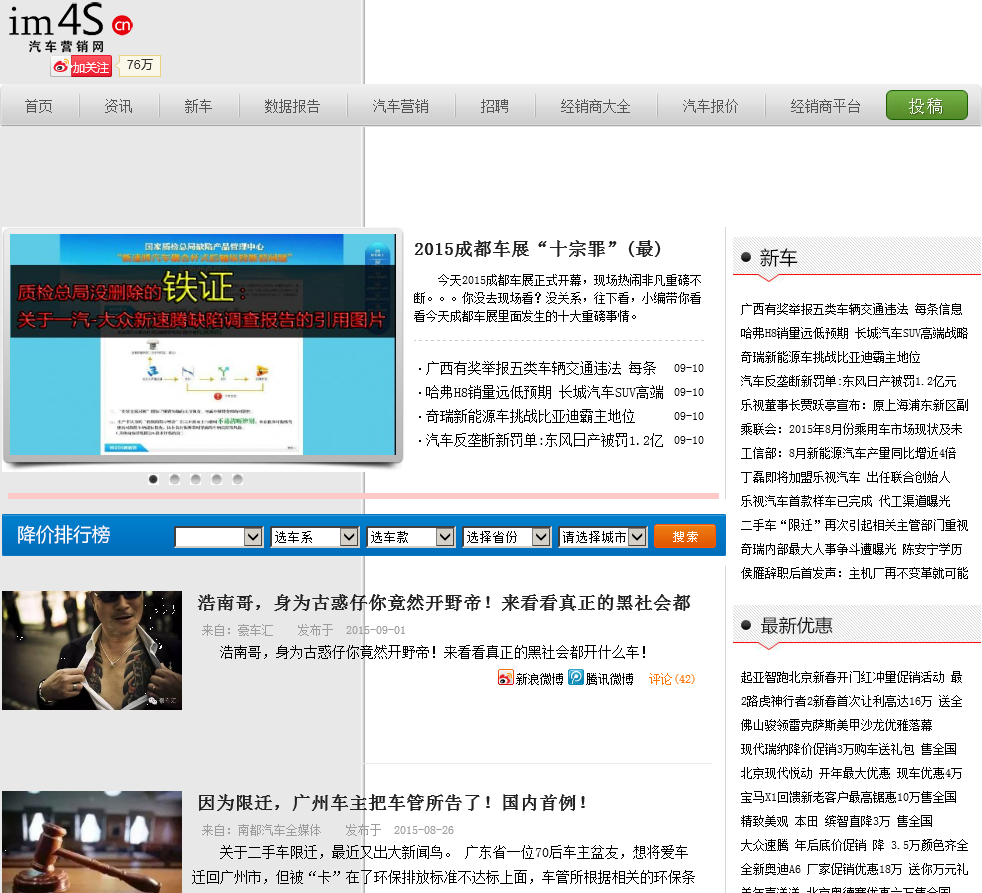Open promo link 大众速腾 年后底价促销
Screen dimensions: 982x893
(x=854, y=845)
